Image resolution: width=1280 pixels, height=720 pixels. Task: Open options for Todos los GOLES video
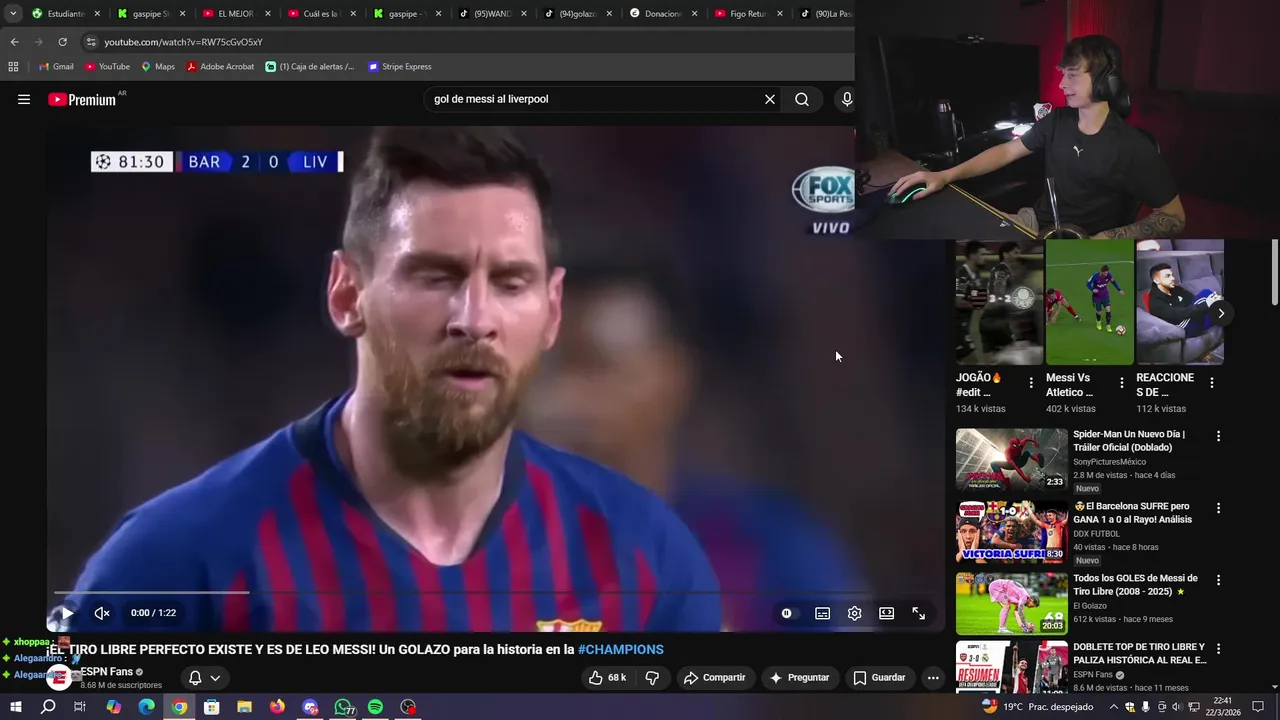point(1218,580)
